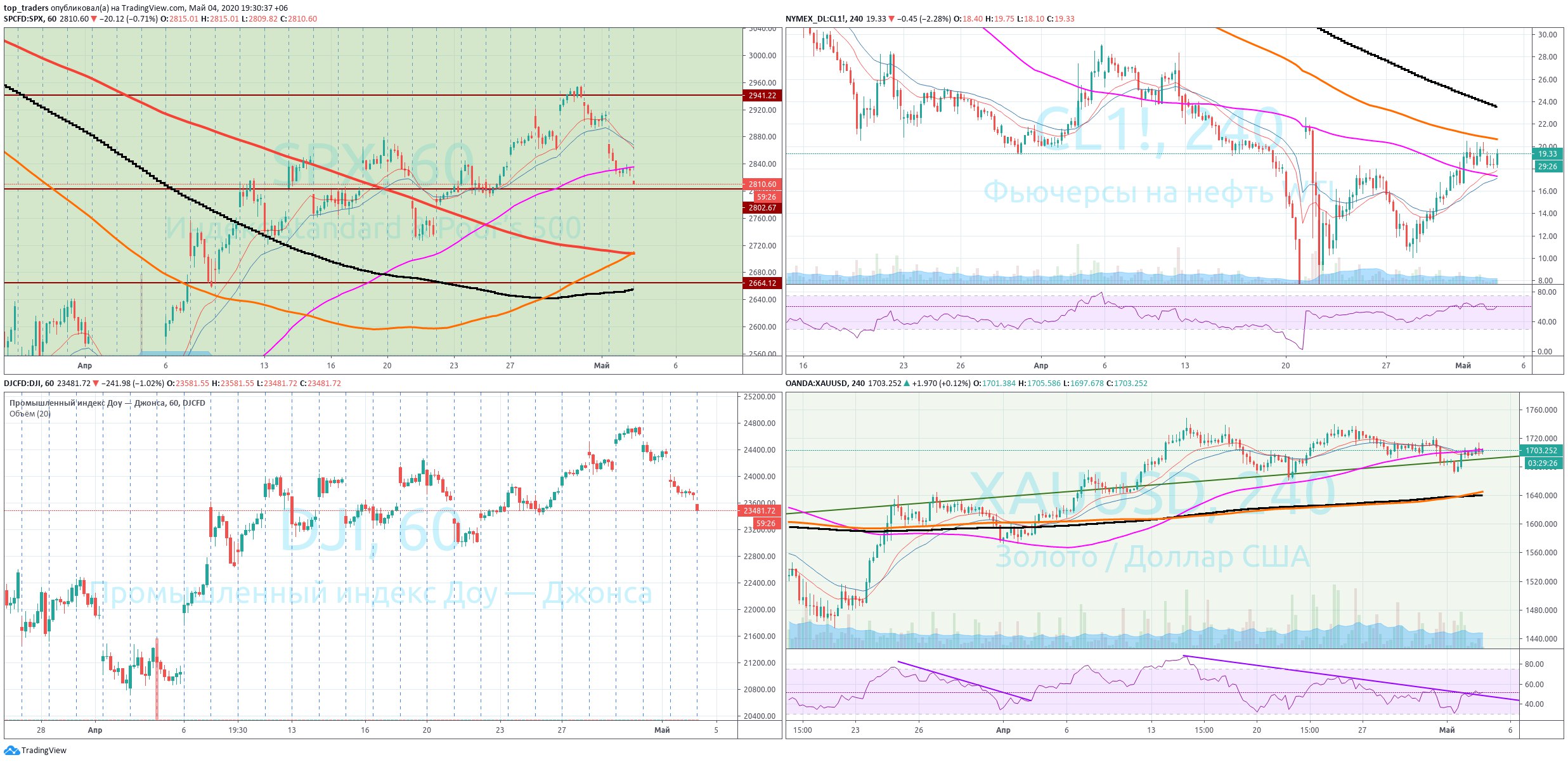Screen dimensions: 1568x762
Task: Click L:1697.678 low value in XAUUSD header
Action: pos(1084,384)
